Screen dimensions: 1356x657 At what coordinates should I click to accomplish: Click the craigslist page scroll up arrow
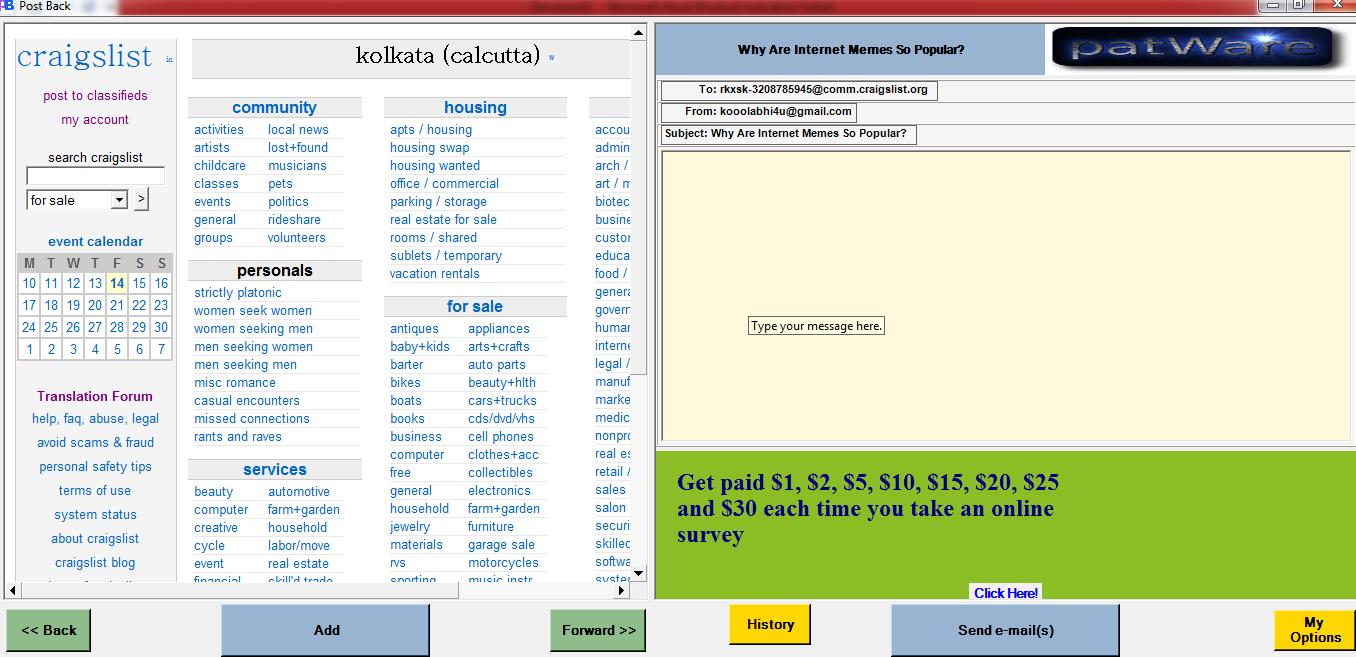[640, 33]
